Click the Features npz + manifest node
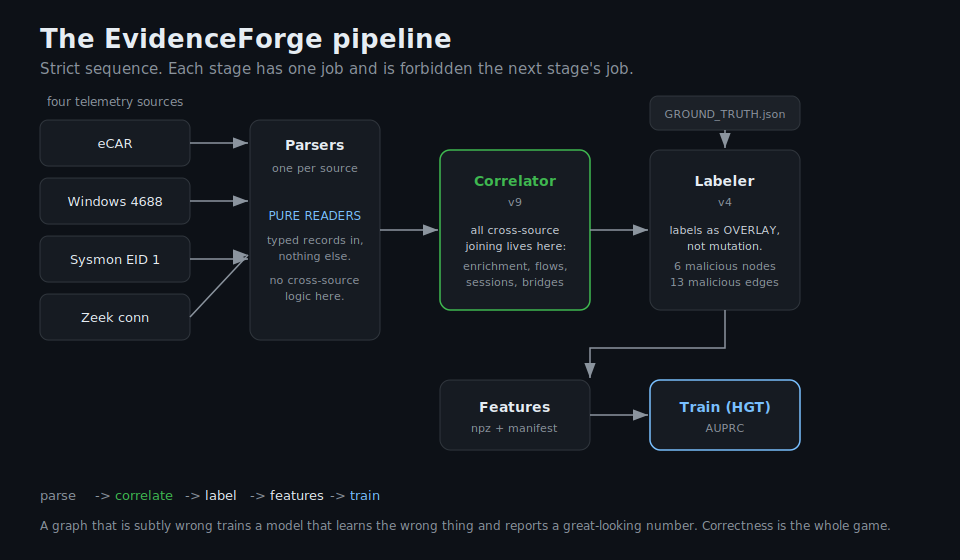 coord(515,415)
